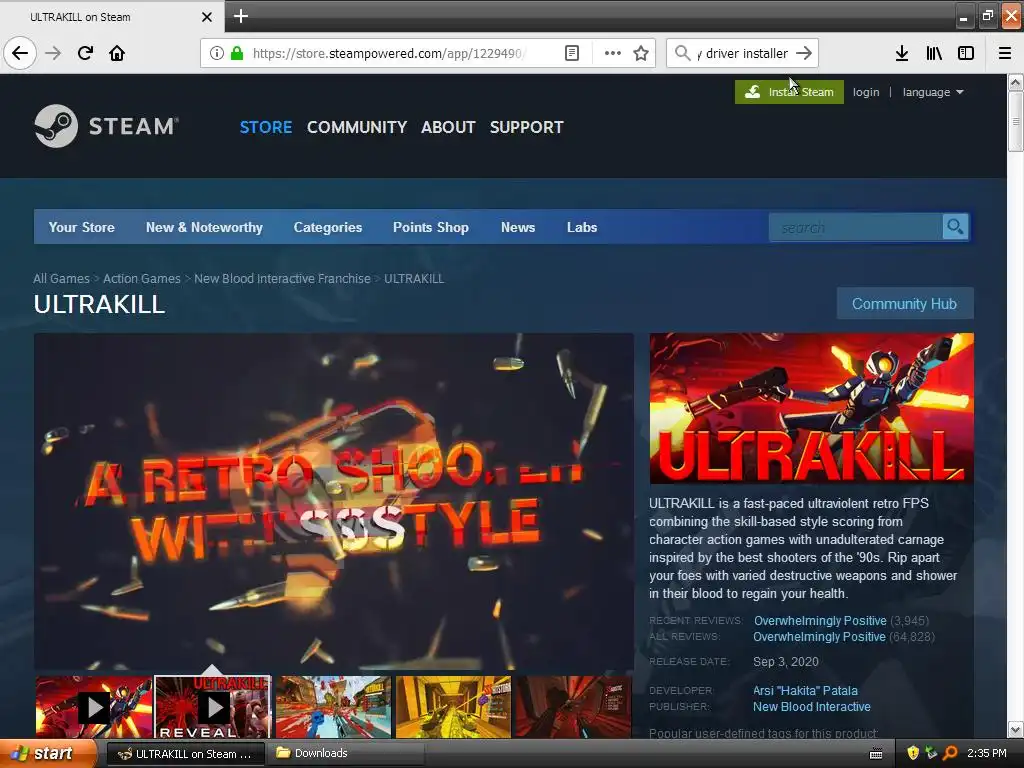Click the Steam logo
The width and height of the screenshot is (1024, 768).
tap(106, 126)
